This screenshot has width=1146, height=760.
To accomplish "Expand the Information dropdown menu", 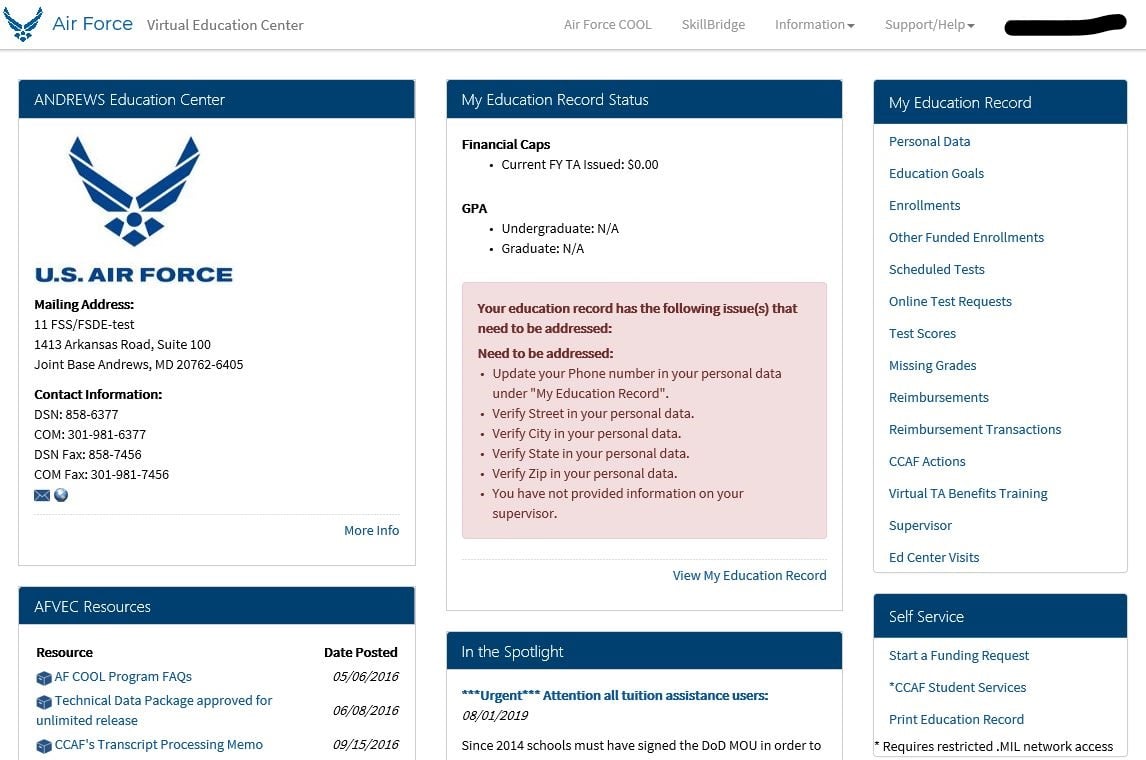I will coord(814,25).
